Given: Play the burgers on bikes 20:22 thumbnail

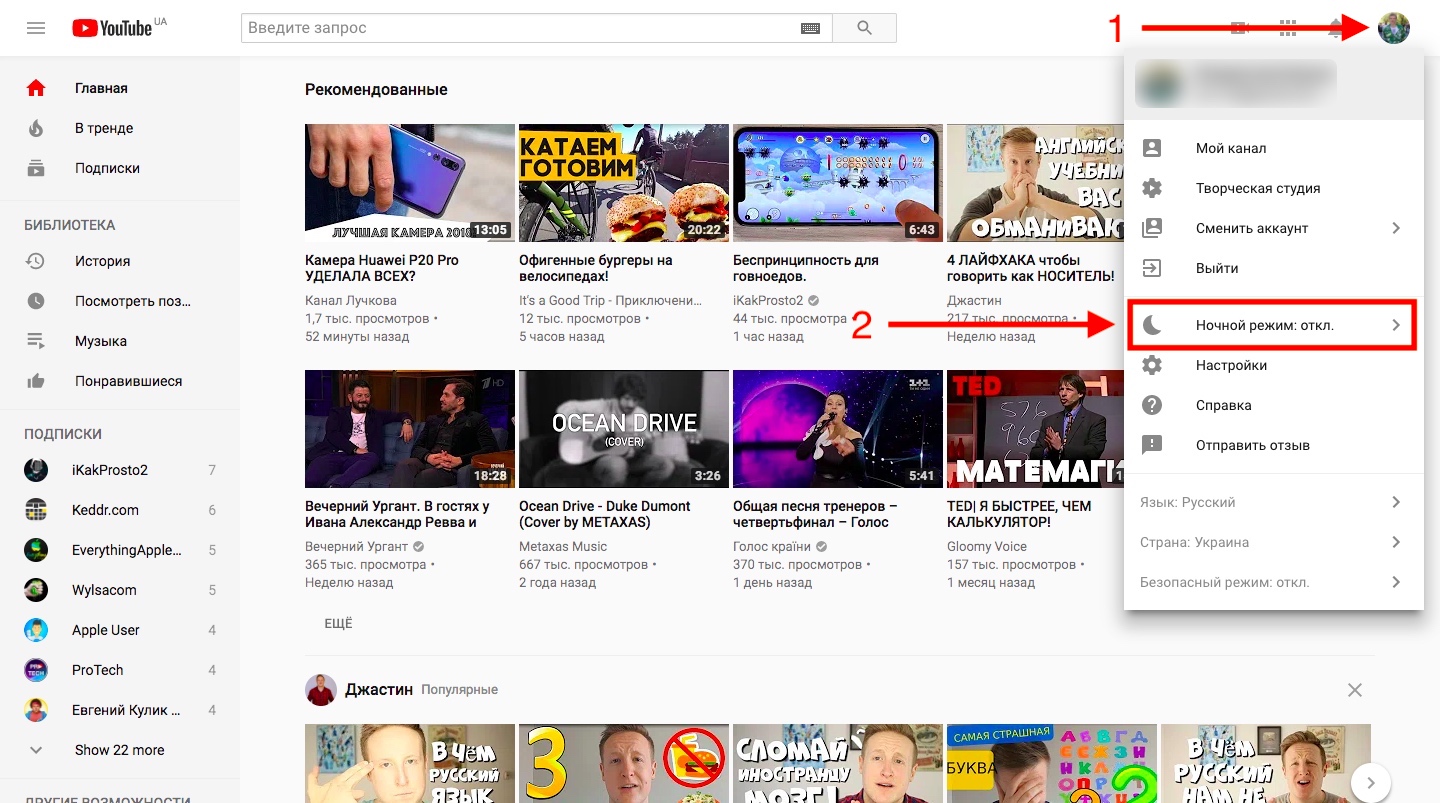Looking at the screenshot, I should pyautogui.click(x=624, y=183).
